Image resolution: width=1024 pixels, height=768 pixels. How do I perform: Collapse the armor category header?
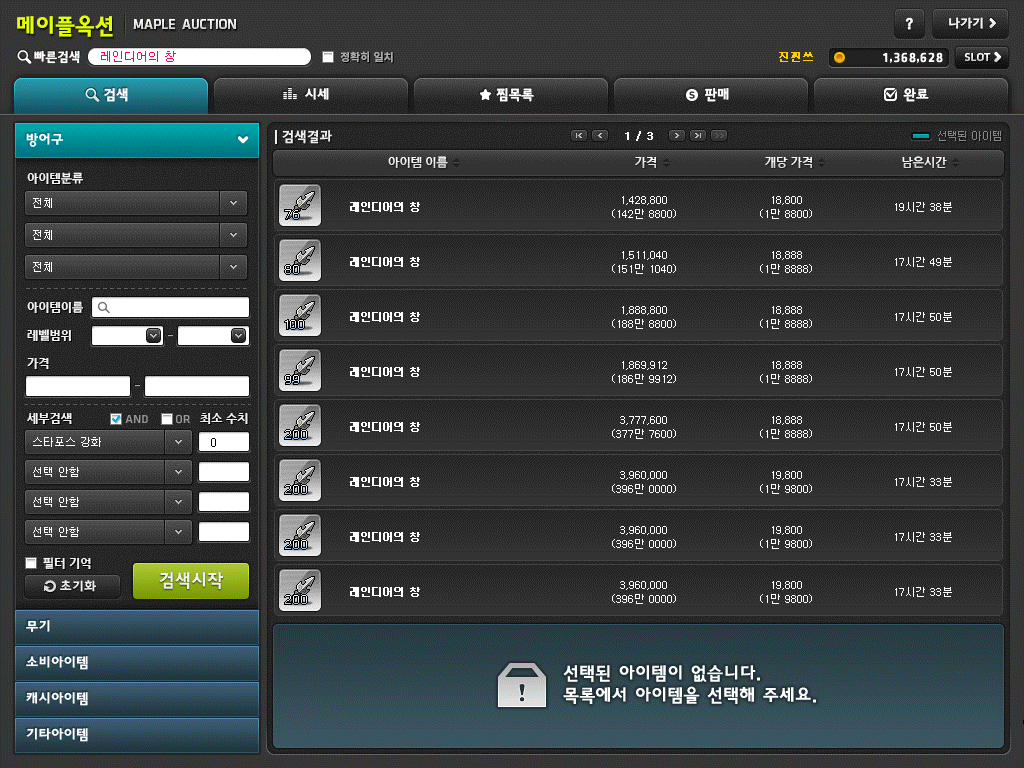136,139
